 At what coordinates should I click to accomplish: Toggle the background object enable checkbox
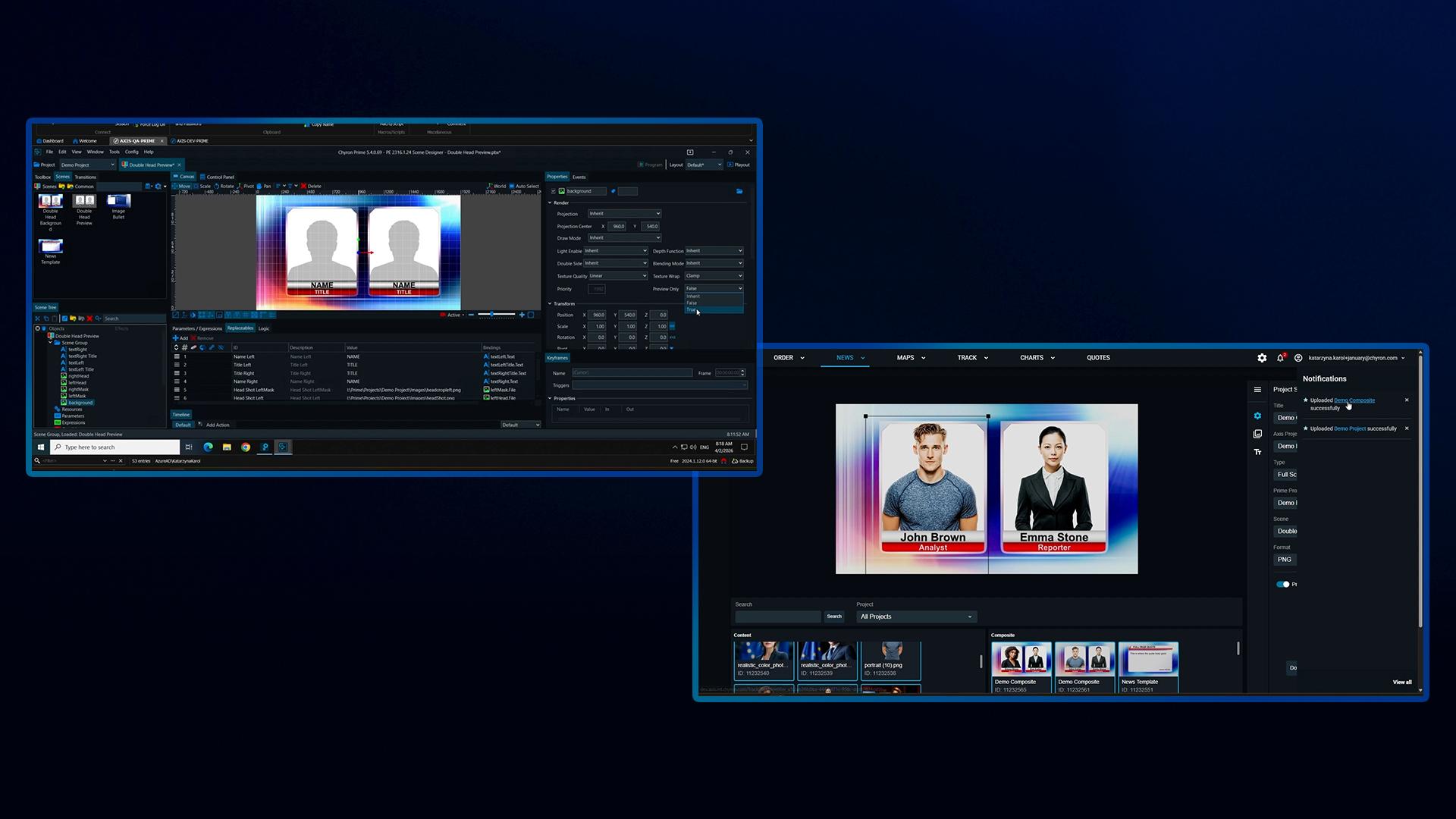point(554,191)
